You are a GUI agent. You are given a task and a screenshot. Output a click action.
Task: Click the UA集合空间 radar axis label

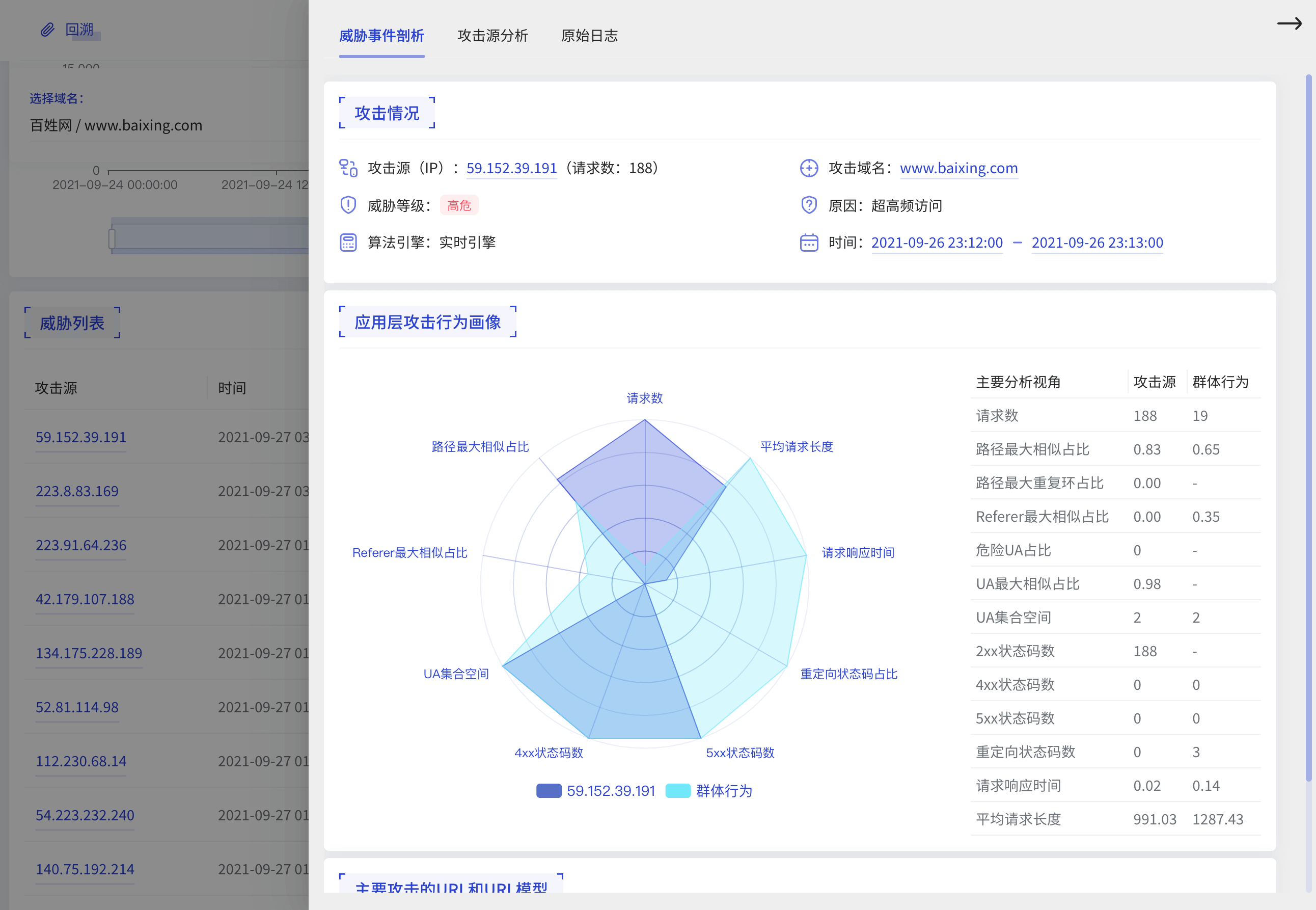tap(456, 675)
